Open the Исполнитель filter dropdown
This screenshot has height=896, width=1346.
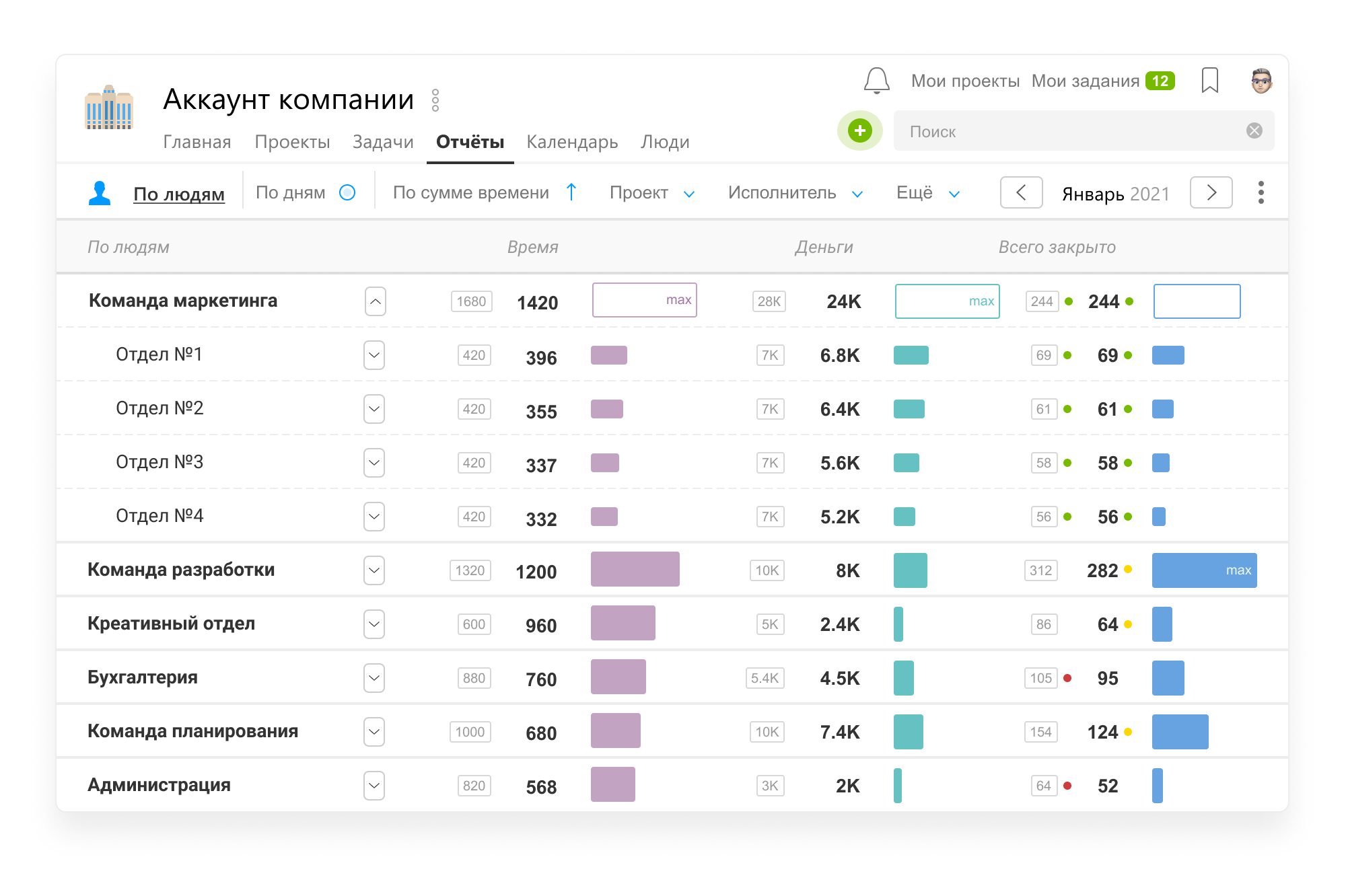tap(795, 193)
